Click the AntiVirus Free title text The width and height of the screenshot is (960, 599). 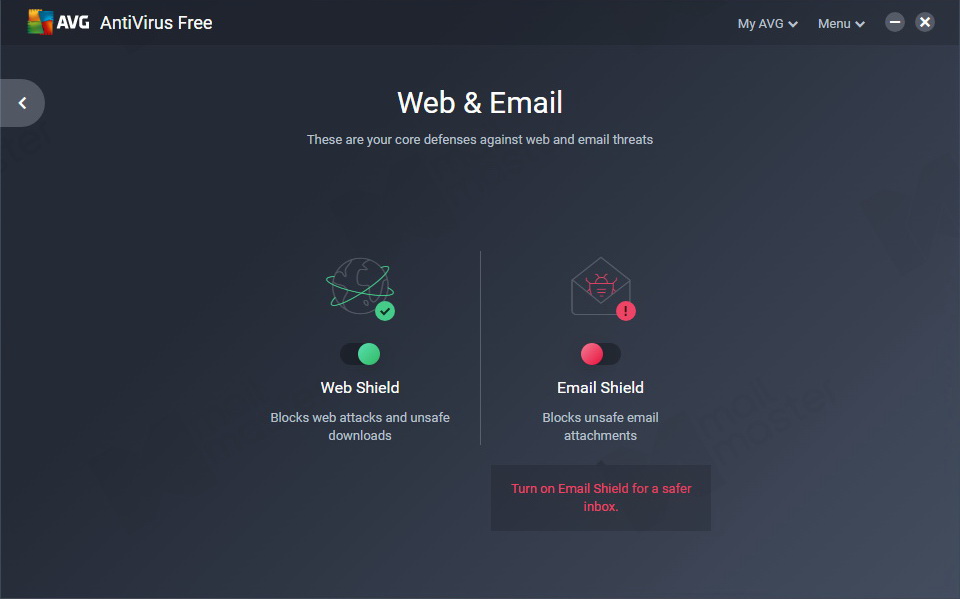pyautogui.click(x=156, y=23)
